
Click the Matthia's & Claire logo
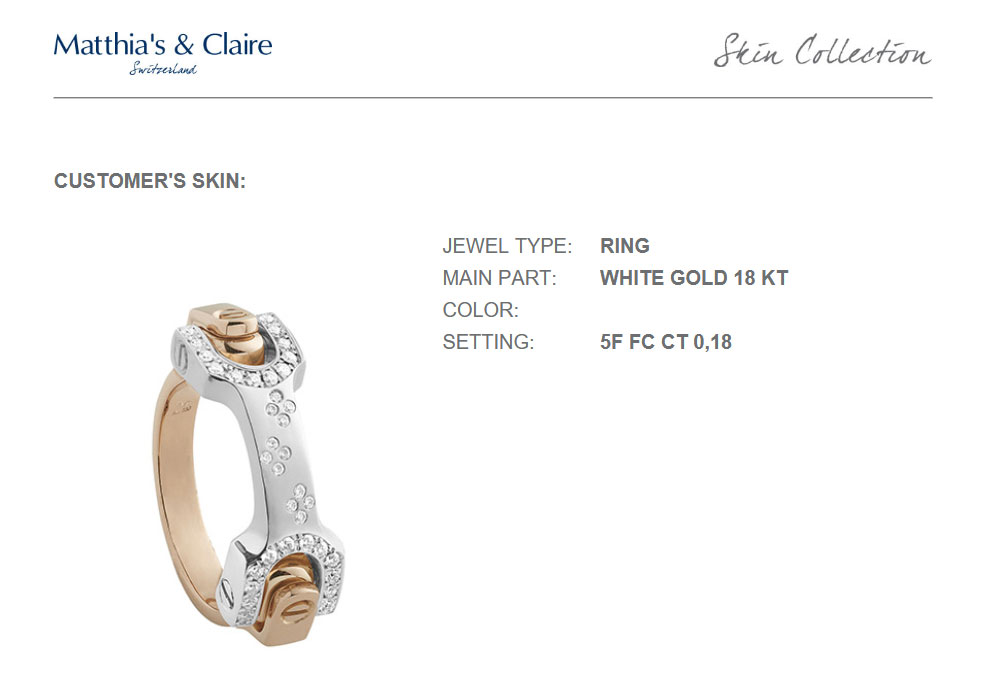[x=163, y=53]
